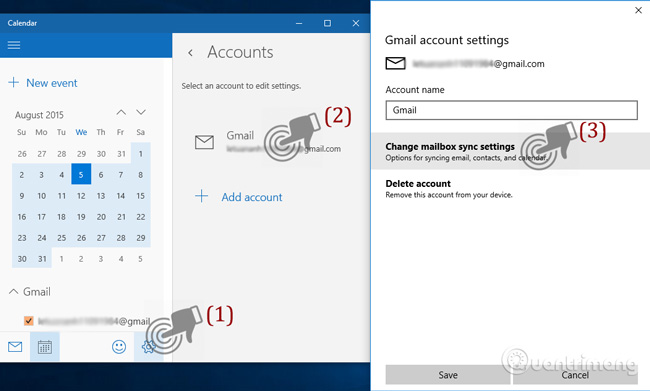Click Add account
This screenshot has height=391, width=650.
pos(252,197)
